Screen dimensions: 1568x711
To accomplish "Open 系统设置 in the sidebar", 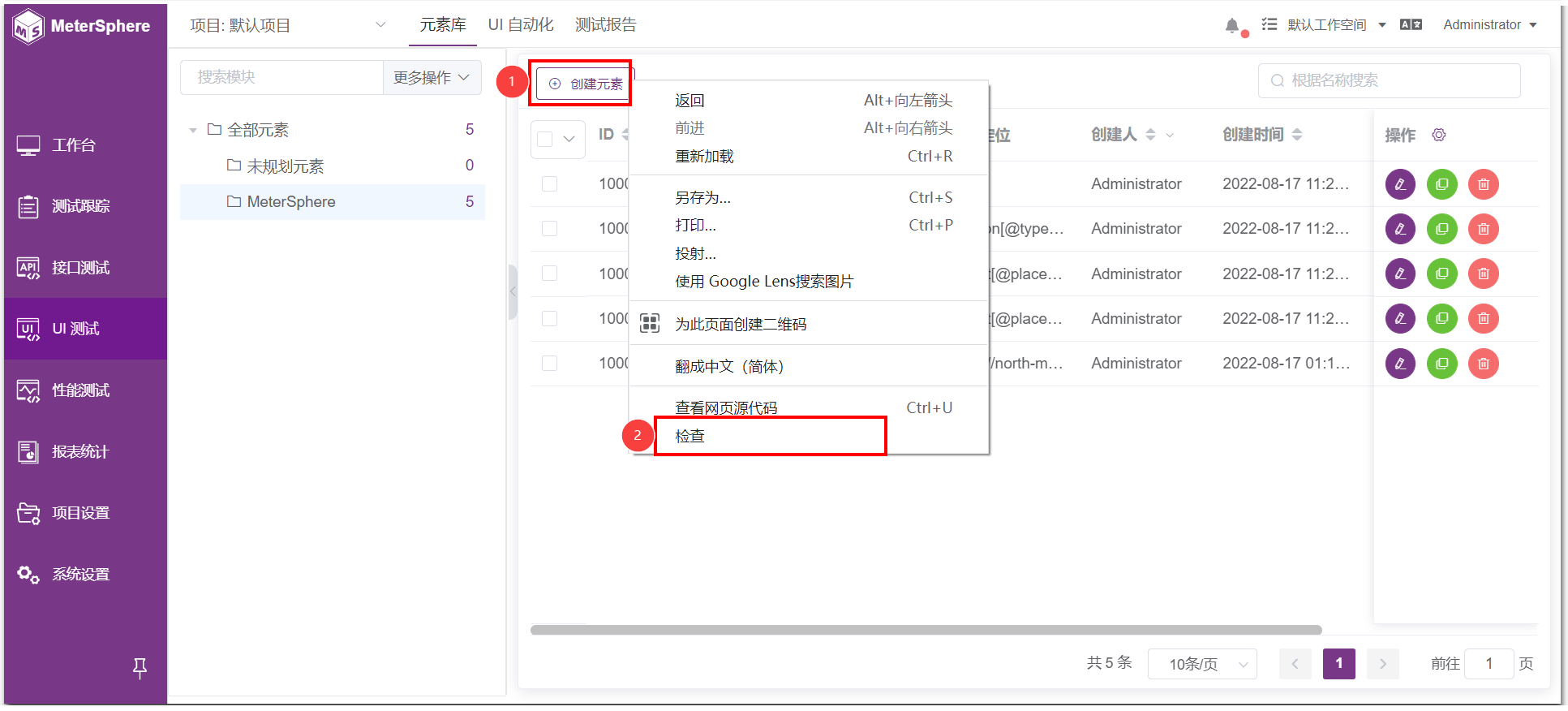I will click(85, 575).
